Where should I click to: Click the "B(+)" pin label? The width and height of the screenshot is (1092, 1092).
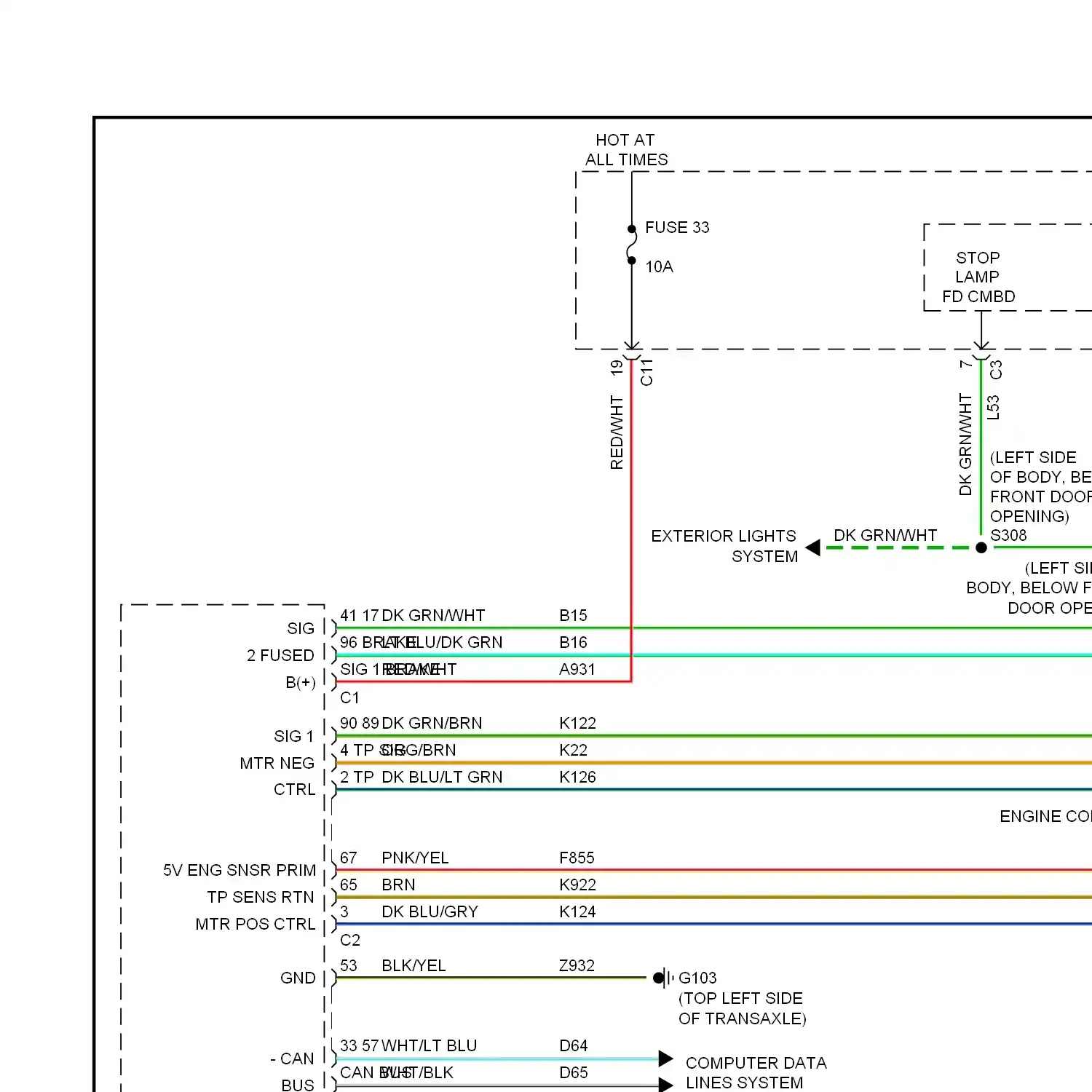click(x=301, y=682)
